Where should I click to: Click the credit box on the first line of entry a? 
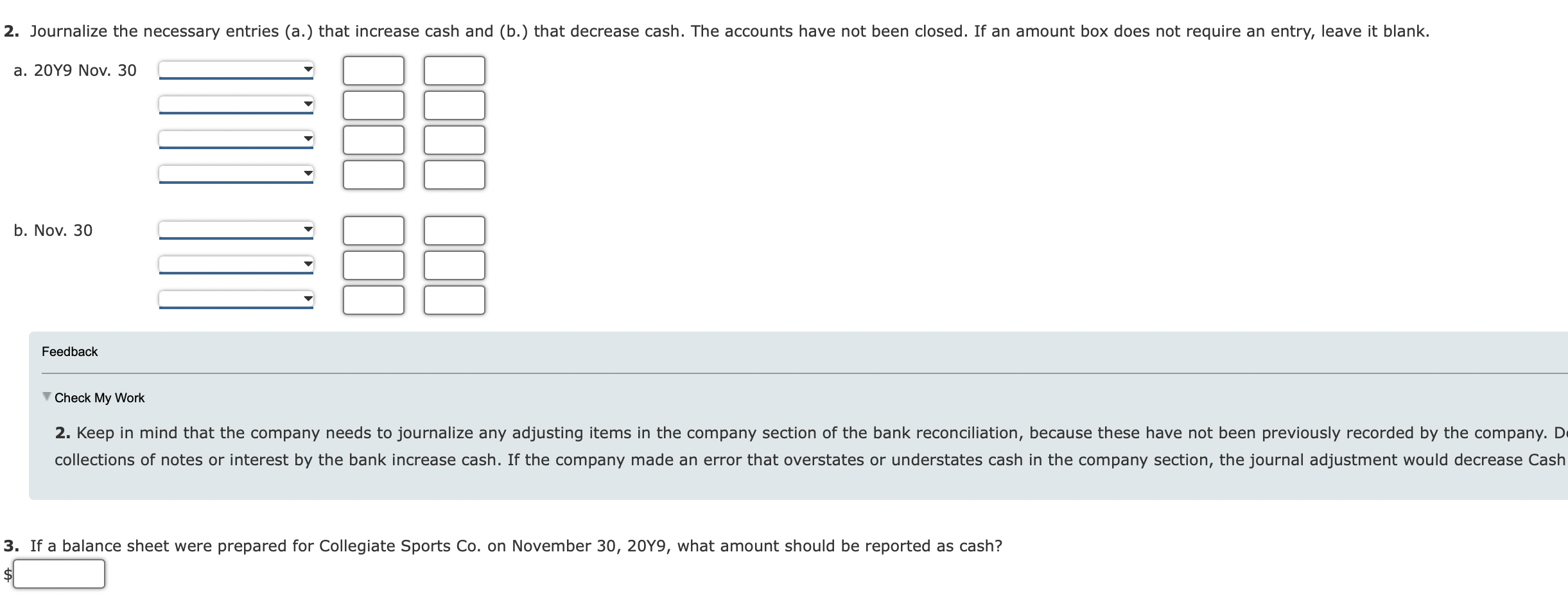[454, 69]
